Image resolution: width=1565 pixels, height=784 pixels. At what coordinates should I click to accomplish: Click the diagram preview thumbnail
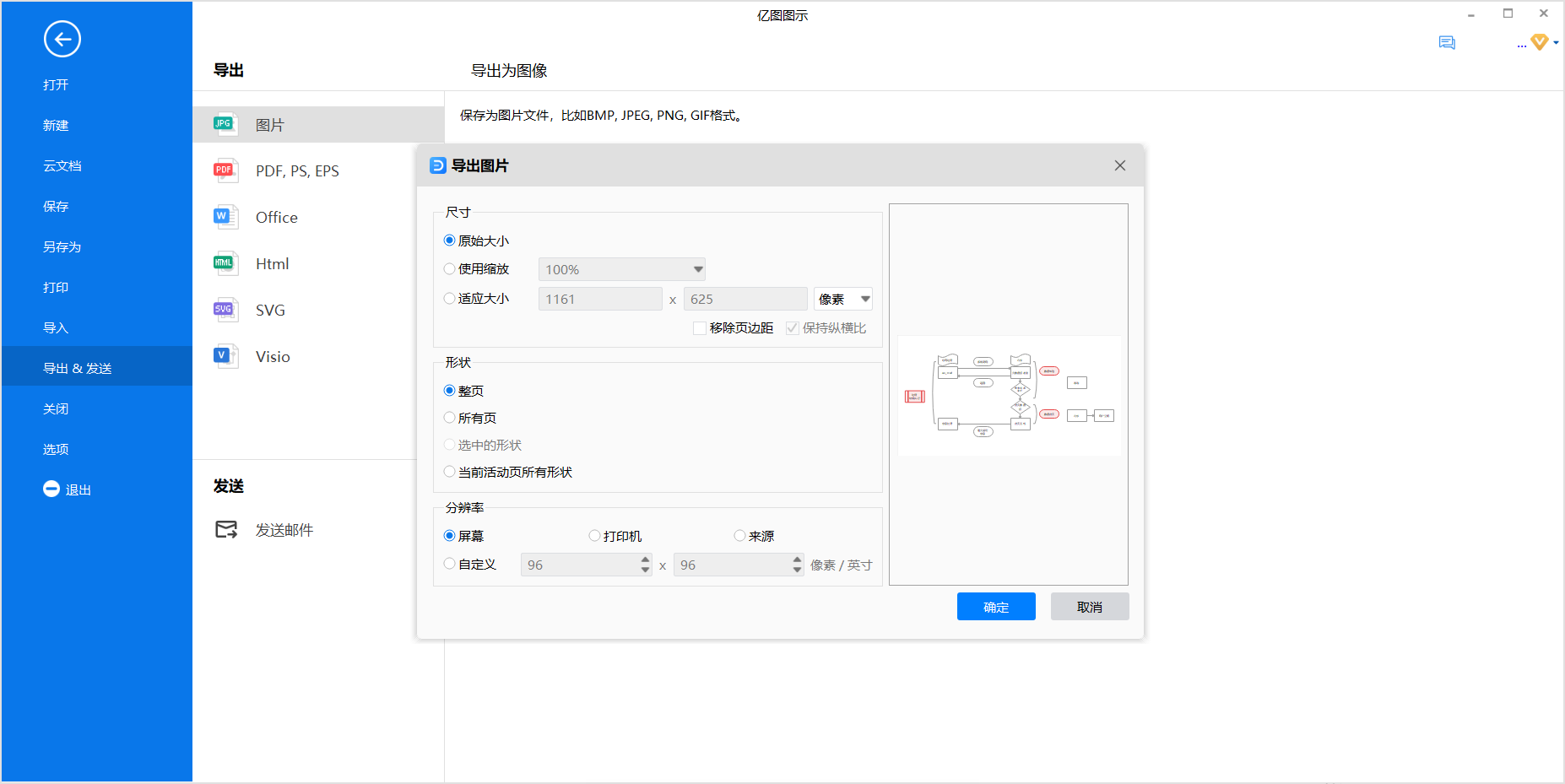[1010, 395]
